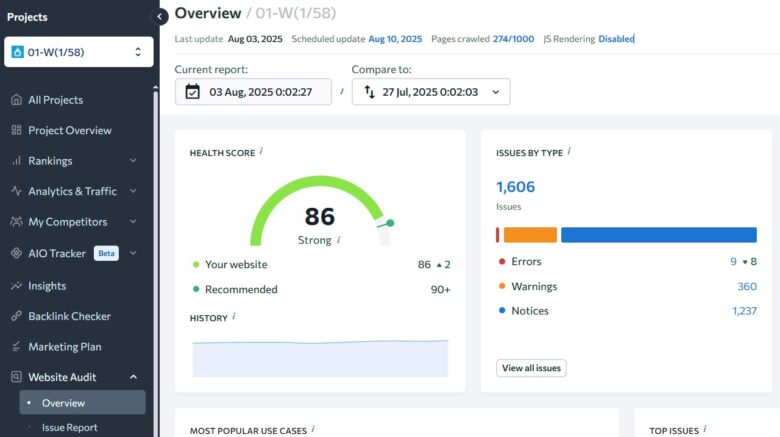Click the Project Overview grid icon

click(x=16, y=130)
